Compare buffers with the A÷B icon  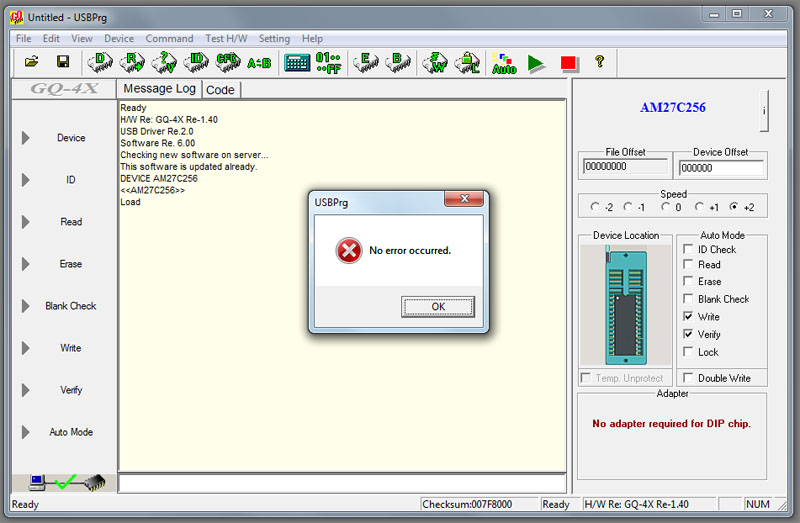click(x=259, y=63)
